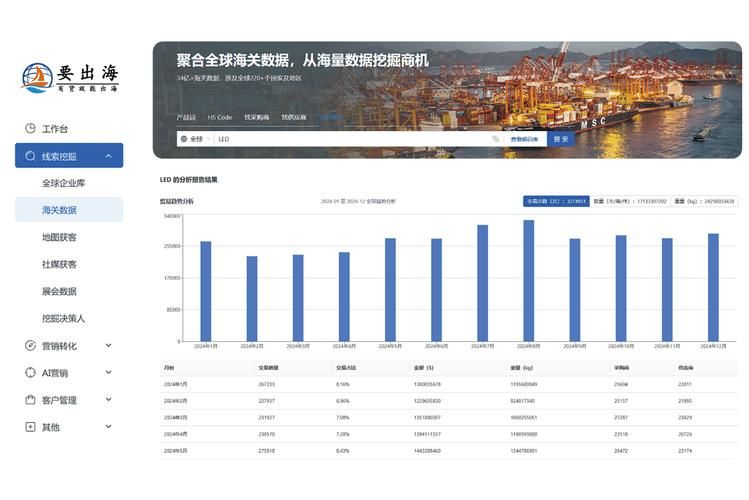The height and width of the screenshot is (500, 749).
Task: Click the 2024年12月 chart bar
Action: [713, 287]
